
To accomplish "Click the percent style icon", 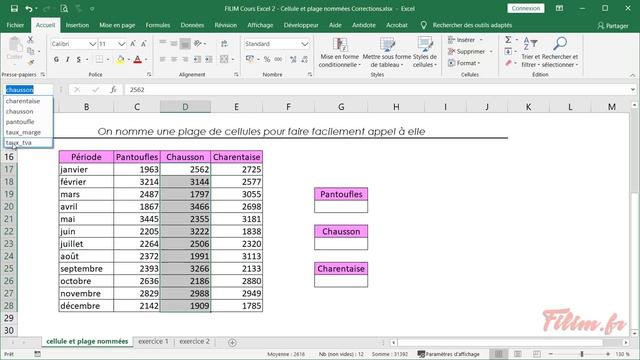I will 267,60.
